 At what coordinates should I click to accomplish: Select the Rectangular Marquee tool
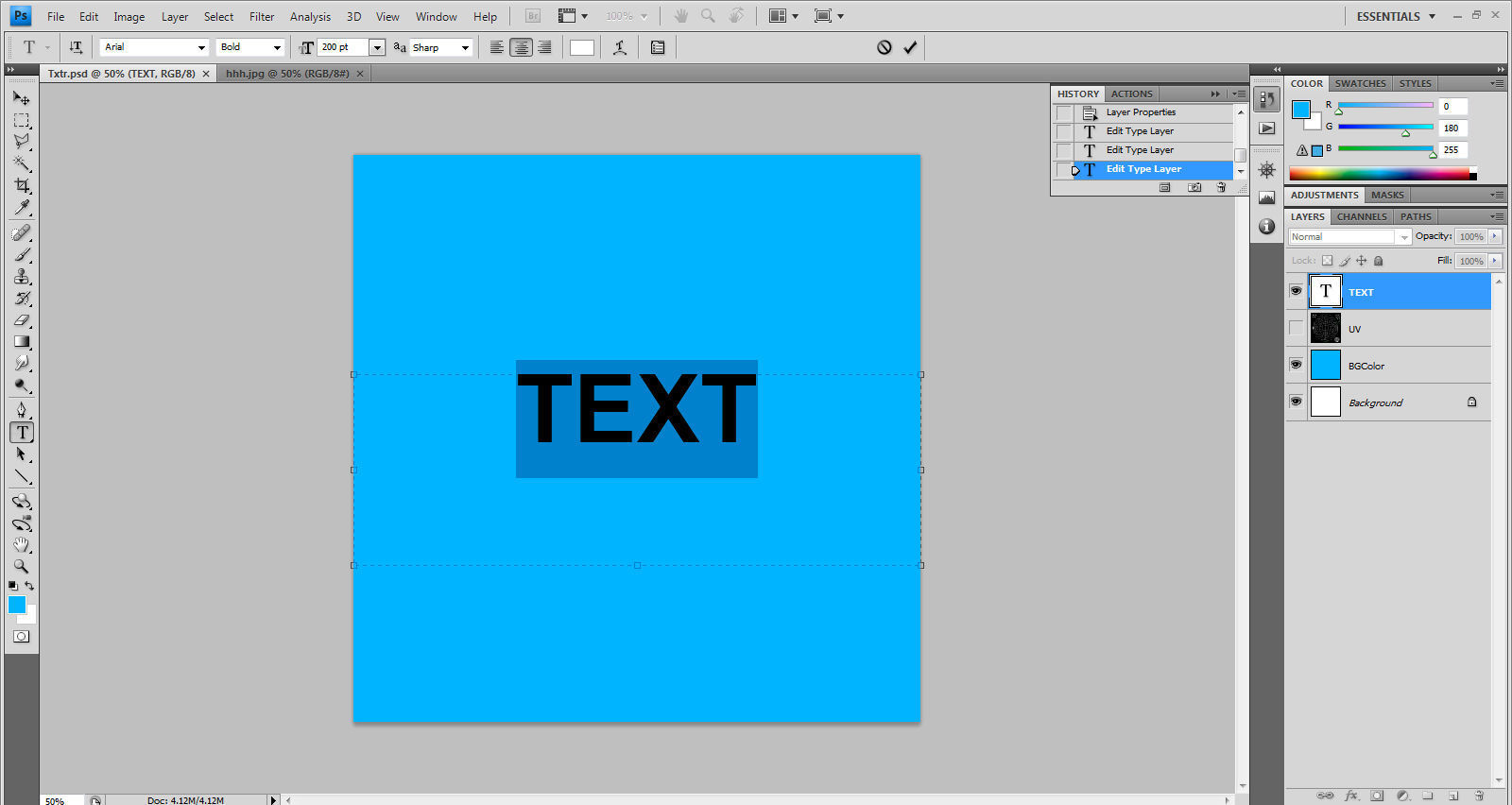[22, 120]
